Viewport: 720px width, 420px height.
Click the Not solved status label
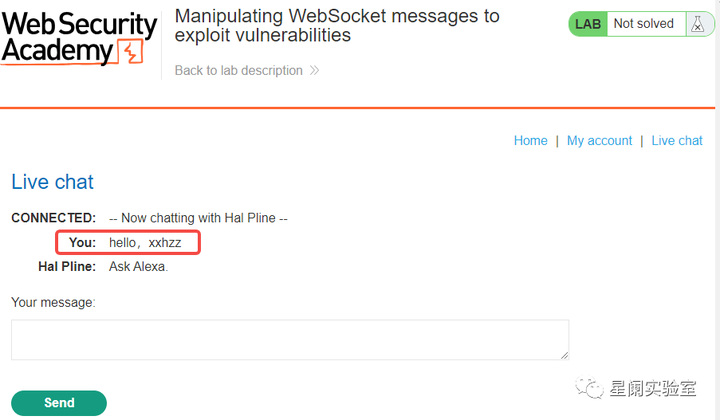[x=643, y=24]
